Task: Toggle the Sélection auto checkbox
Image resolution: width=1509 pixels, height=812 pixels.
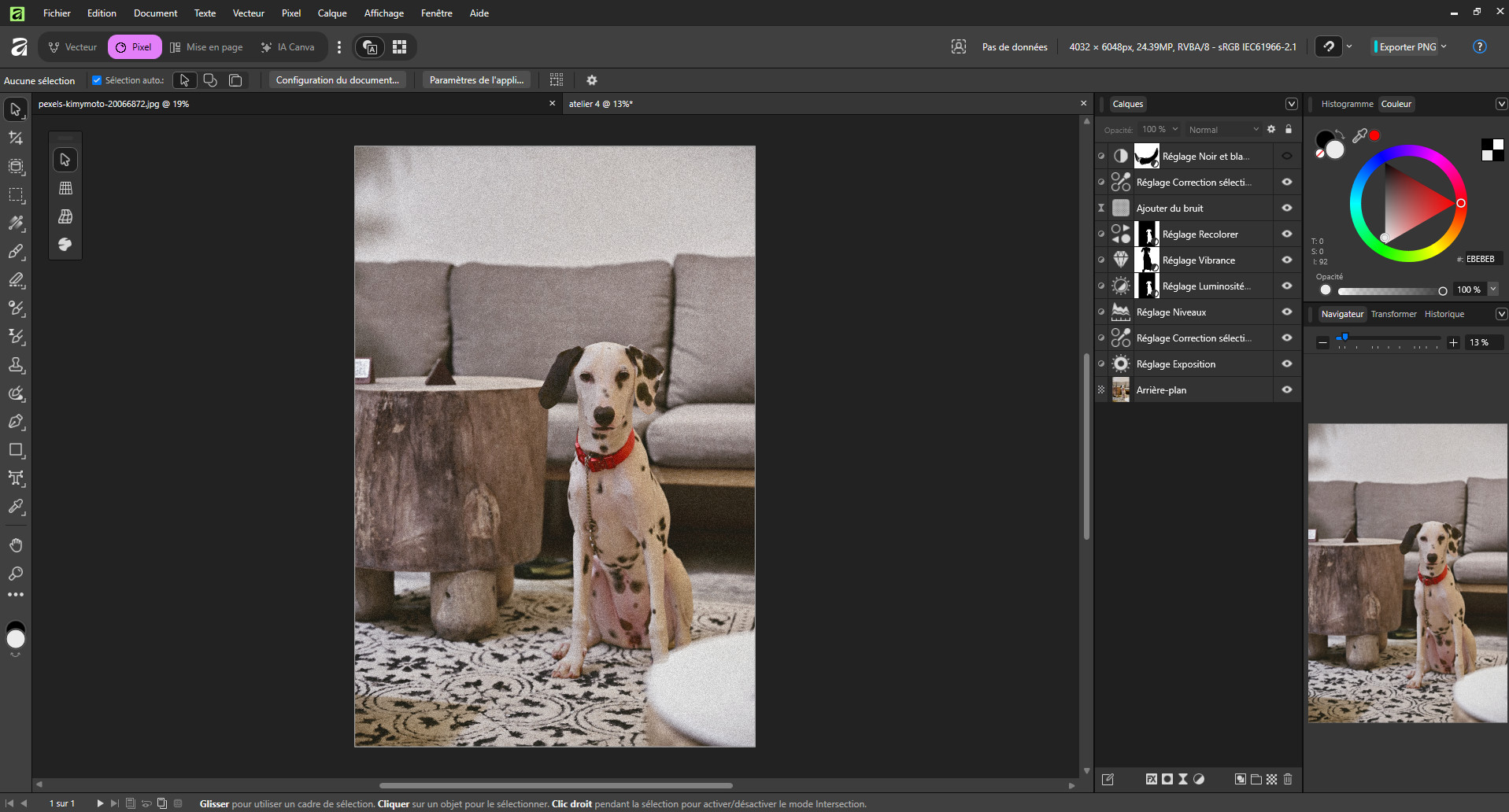Action: 97,80
